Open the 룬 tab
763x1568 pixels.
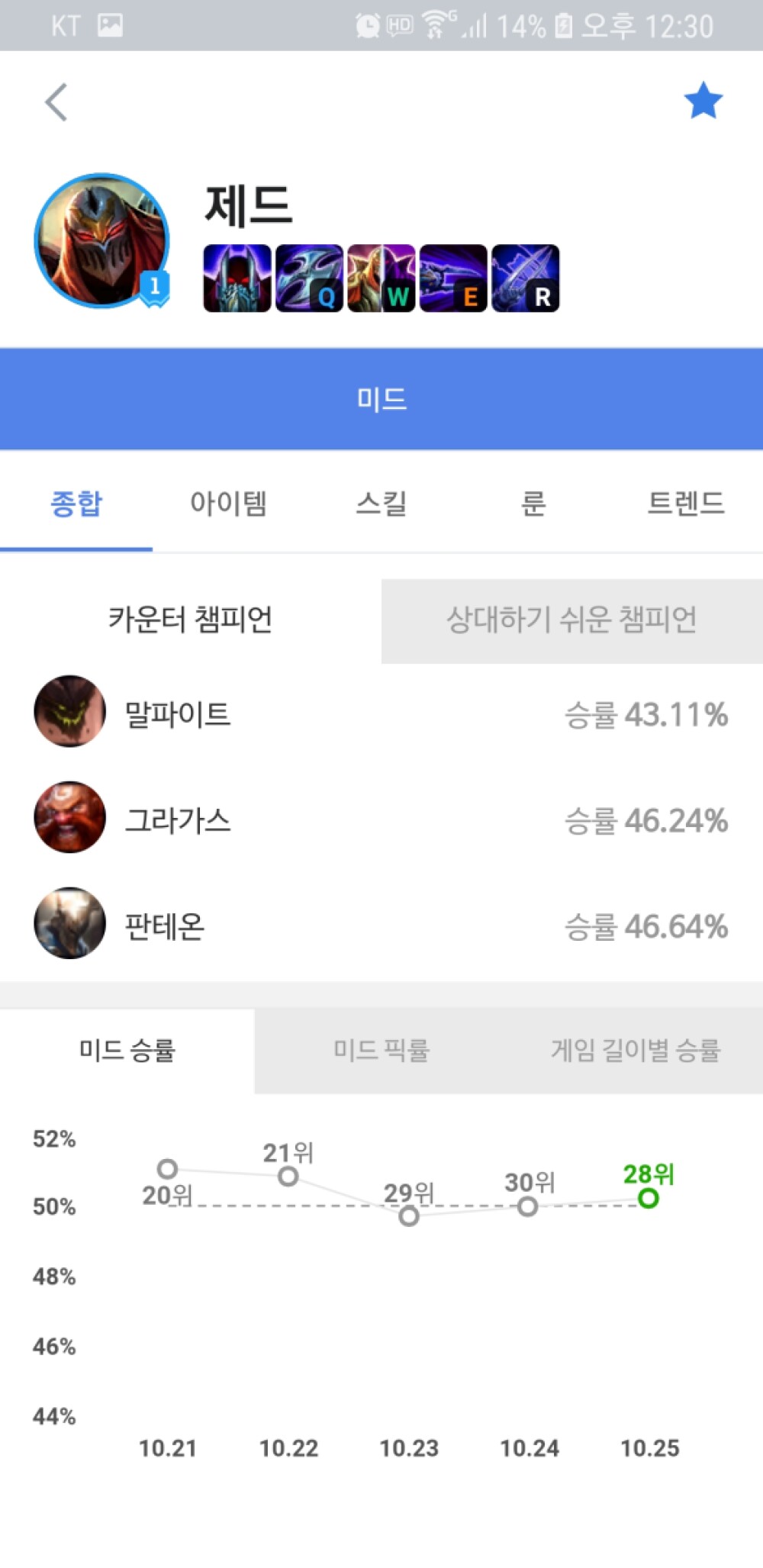[x=534, y=504]
